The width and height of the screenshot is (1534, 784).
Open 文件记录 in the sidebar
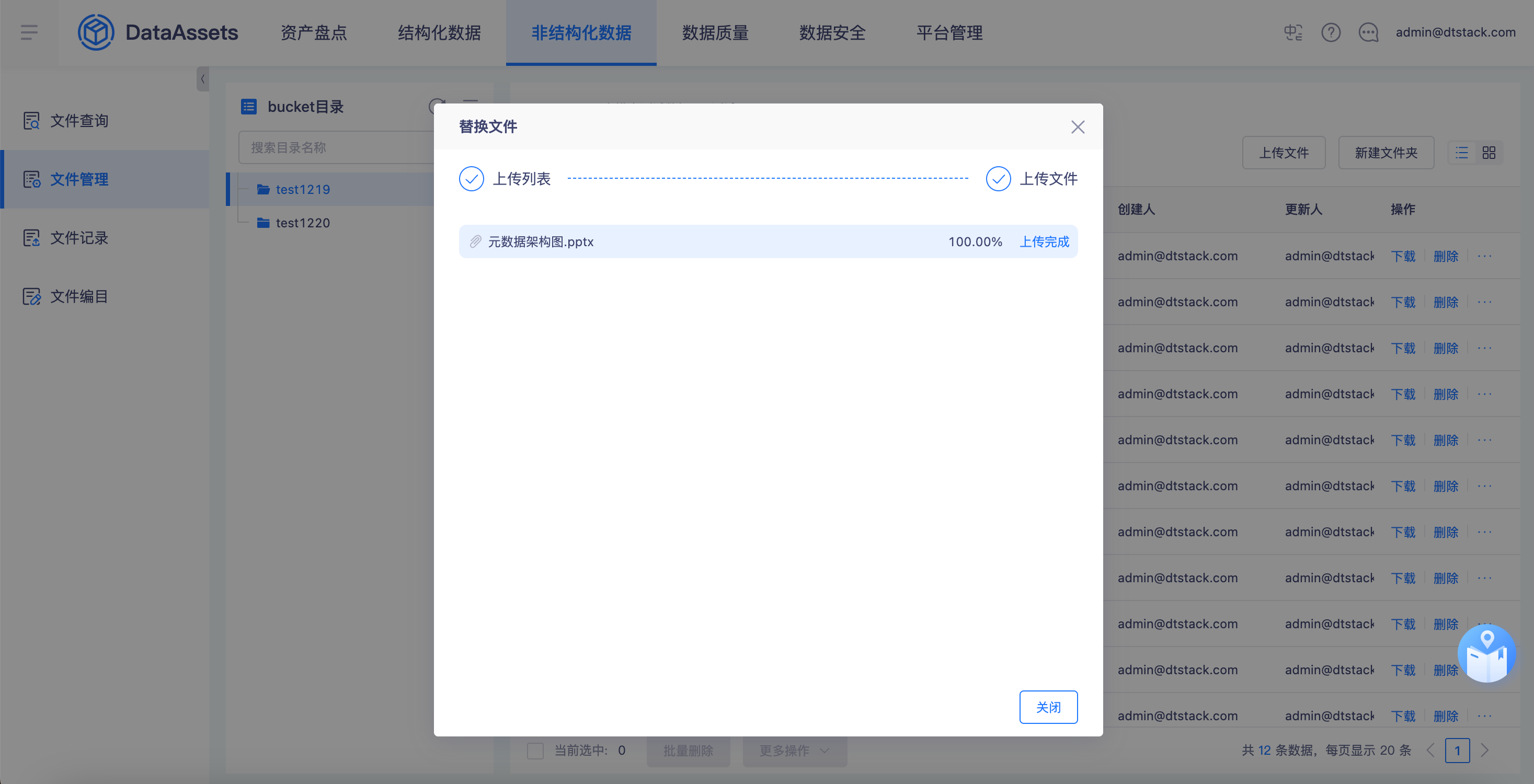click(x=78, y=237)
